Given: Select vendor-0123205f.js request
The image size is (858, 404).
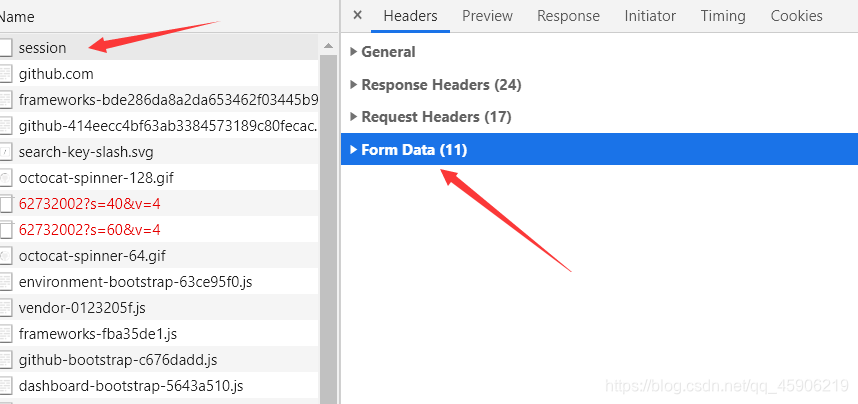Looking at the screenshot, I should tap(159, 308).
